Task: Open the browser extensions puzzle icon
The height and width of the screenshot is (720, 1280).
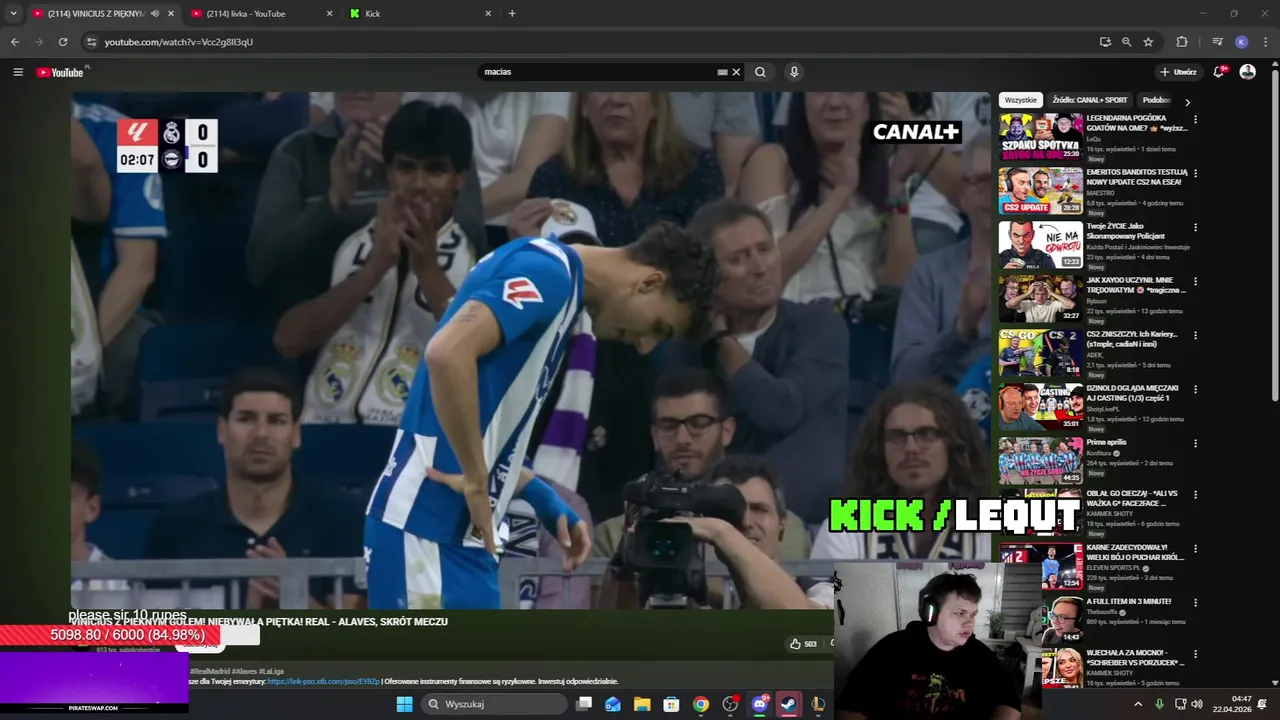Action: [1182, 42]
